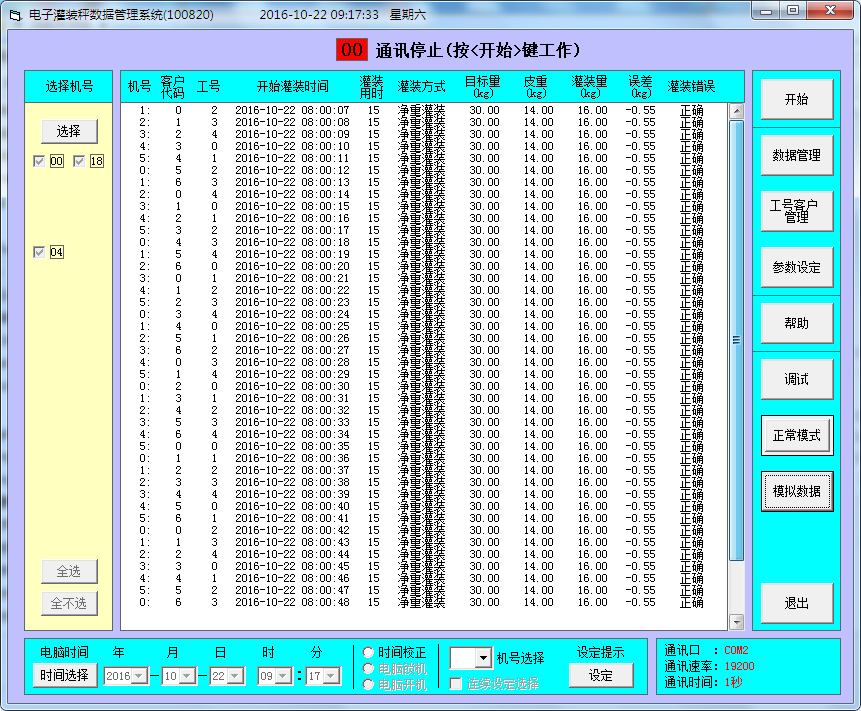Screen dimensions: 861x711
Task: Open 数据管理 data management
Action: point(796,156)
